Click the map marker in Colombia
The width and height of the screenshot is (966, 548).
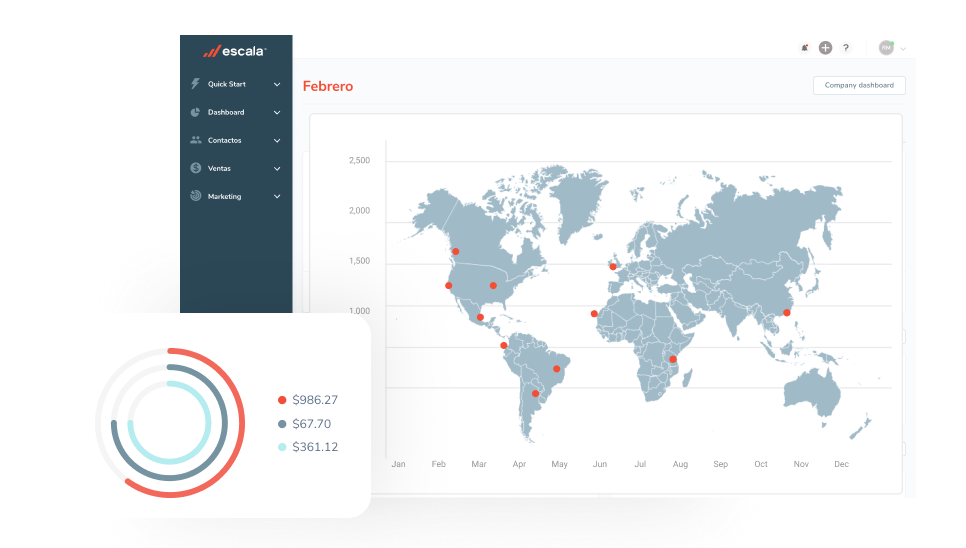click(504, 345)
